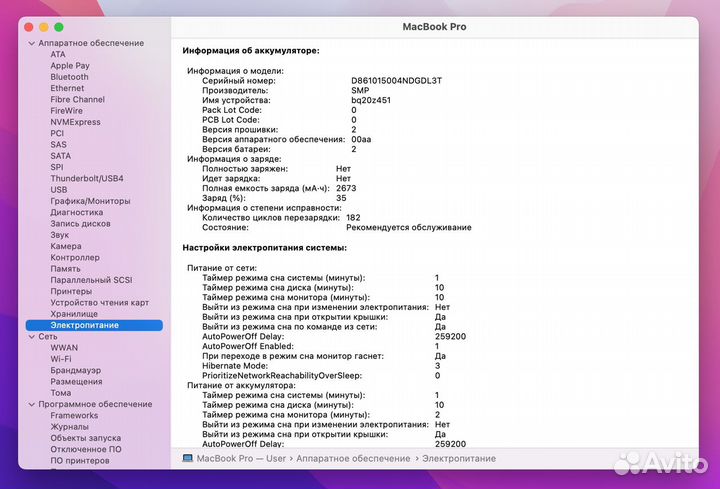Screen dimensions: 720x489
Task: Click the 'Настройки электропитания системы:' heading
Action: pos(264,248)
